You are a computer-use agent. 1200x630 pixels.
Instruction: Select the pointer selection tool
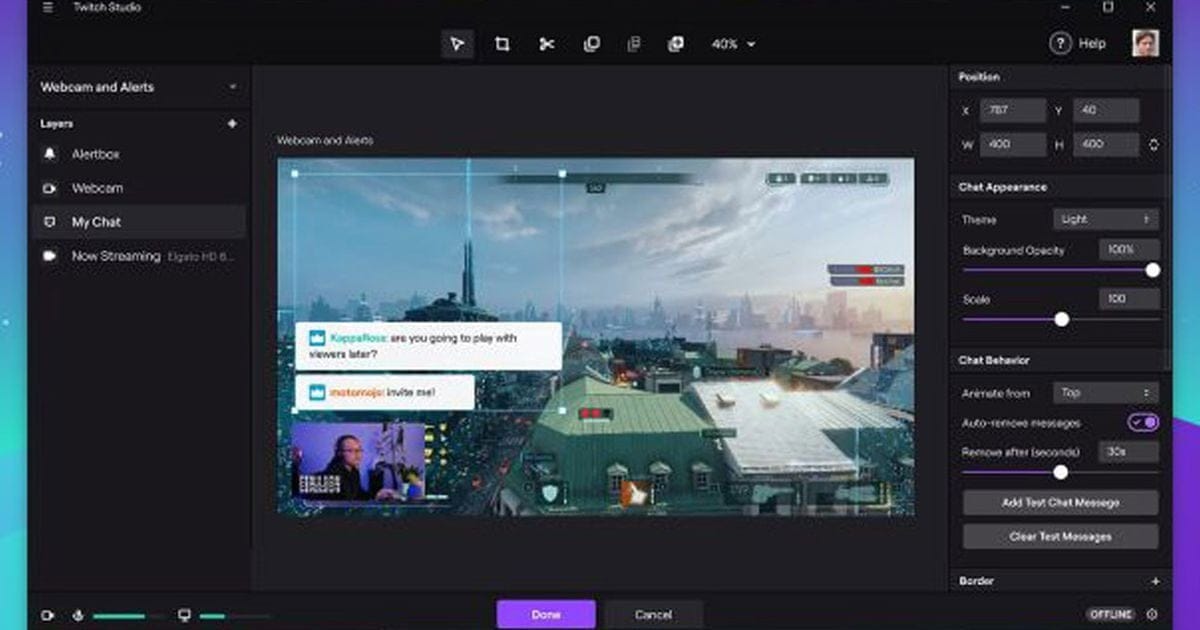457,44
